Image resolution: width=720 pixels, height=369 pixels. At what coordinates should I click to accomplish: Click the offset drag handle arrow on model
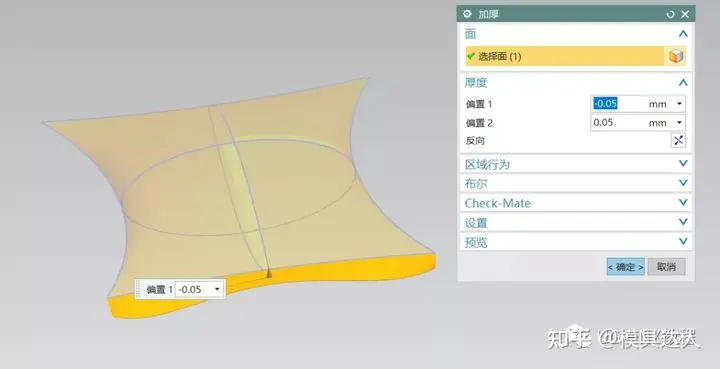click(x=269, y=274)
